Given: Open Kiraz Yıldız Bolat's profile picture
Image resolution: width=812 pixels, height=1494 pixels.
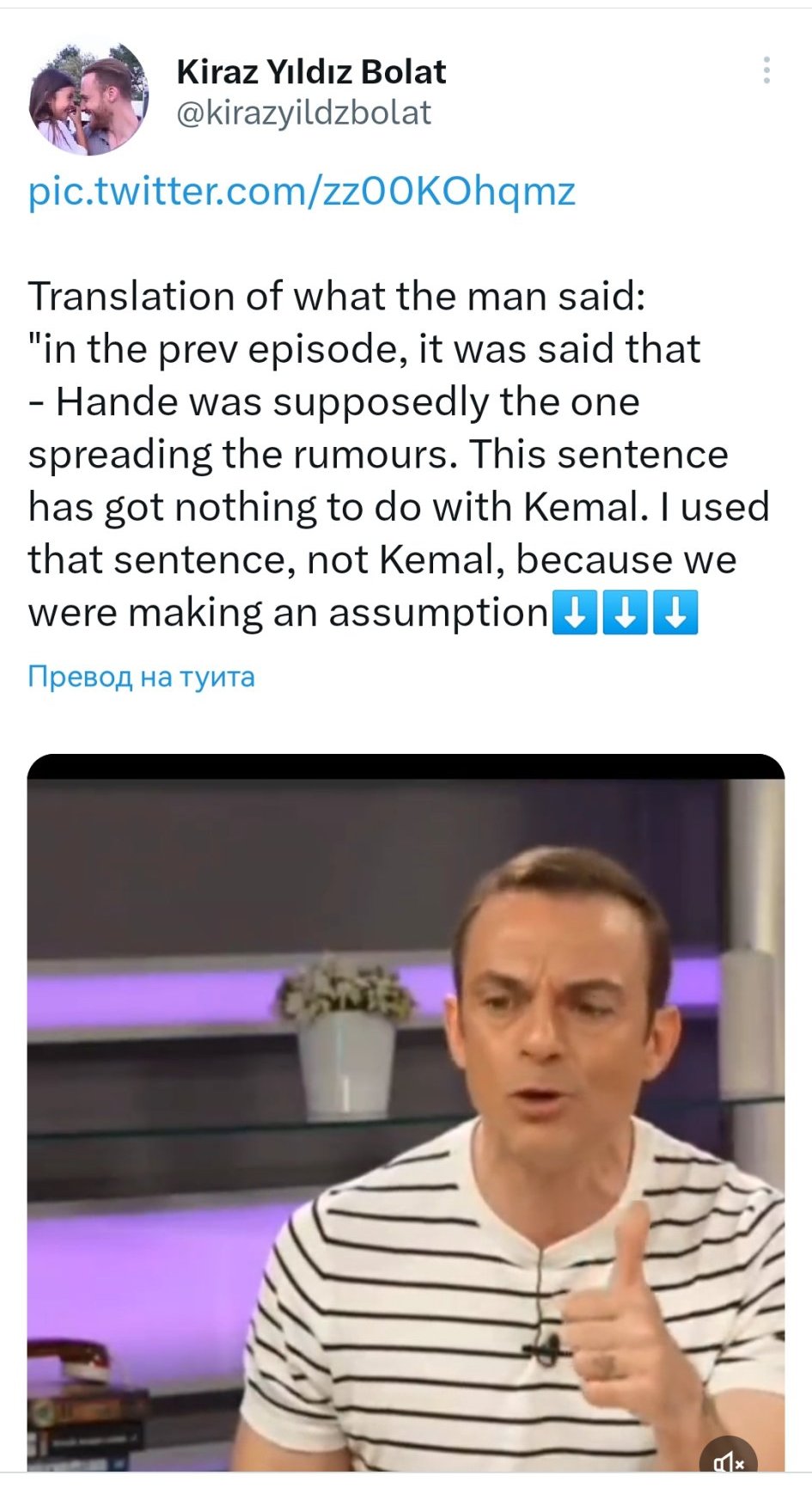Looking at the screenshot, I should click(x=89, y=97).
